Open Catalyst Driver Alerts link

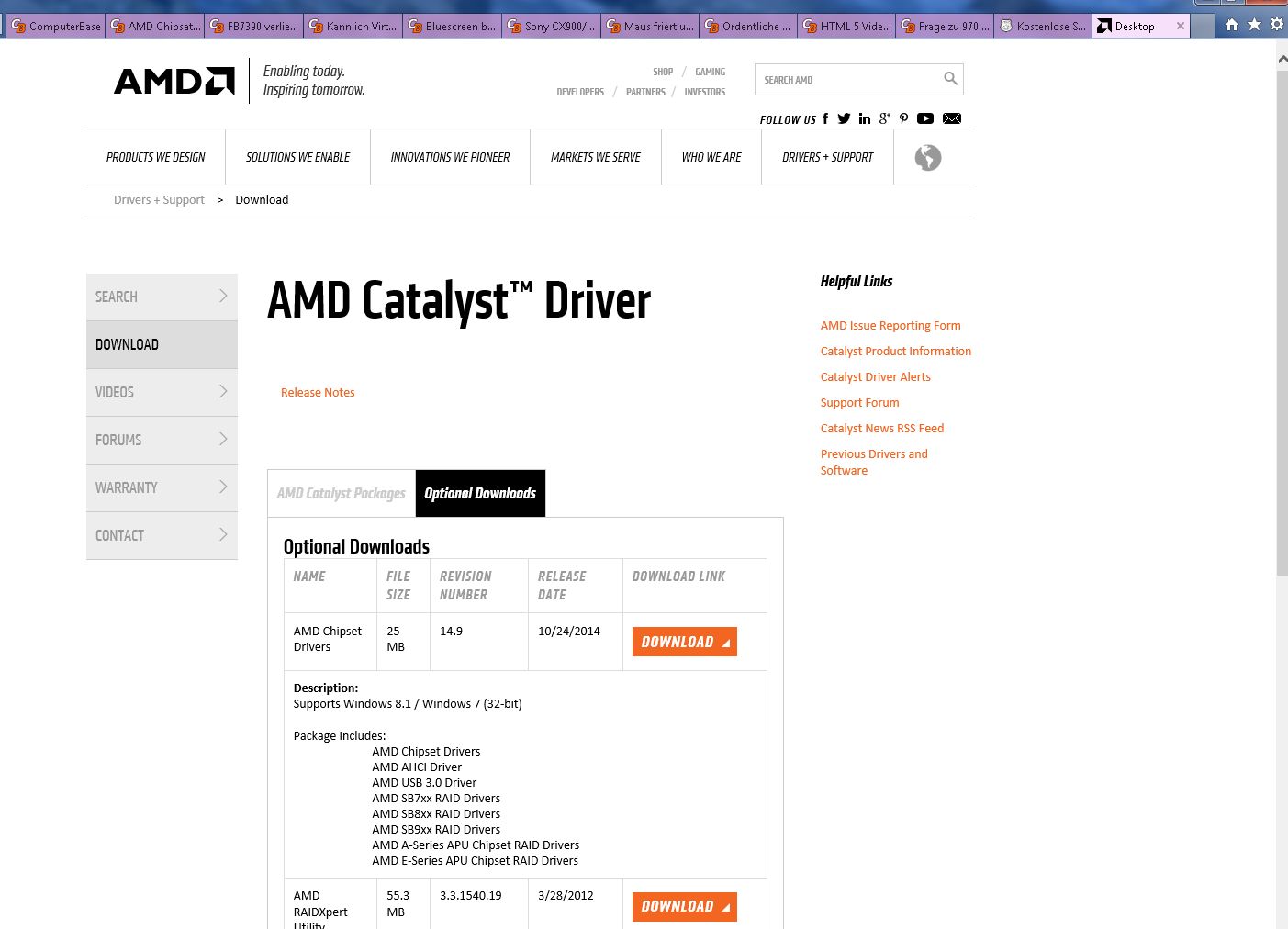coord(876,376)
